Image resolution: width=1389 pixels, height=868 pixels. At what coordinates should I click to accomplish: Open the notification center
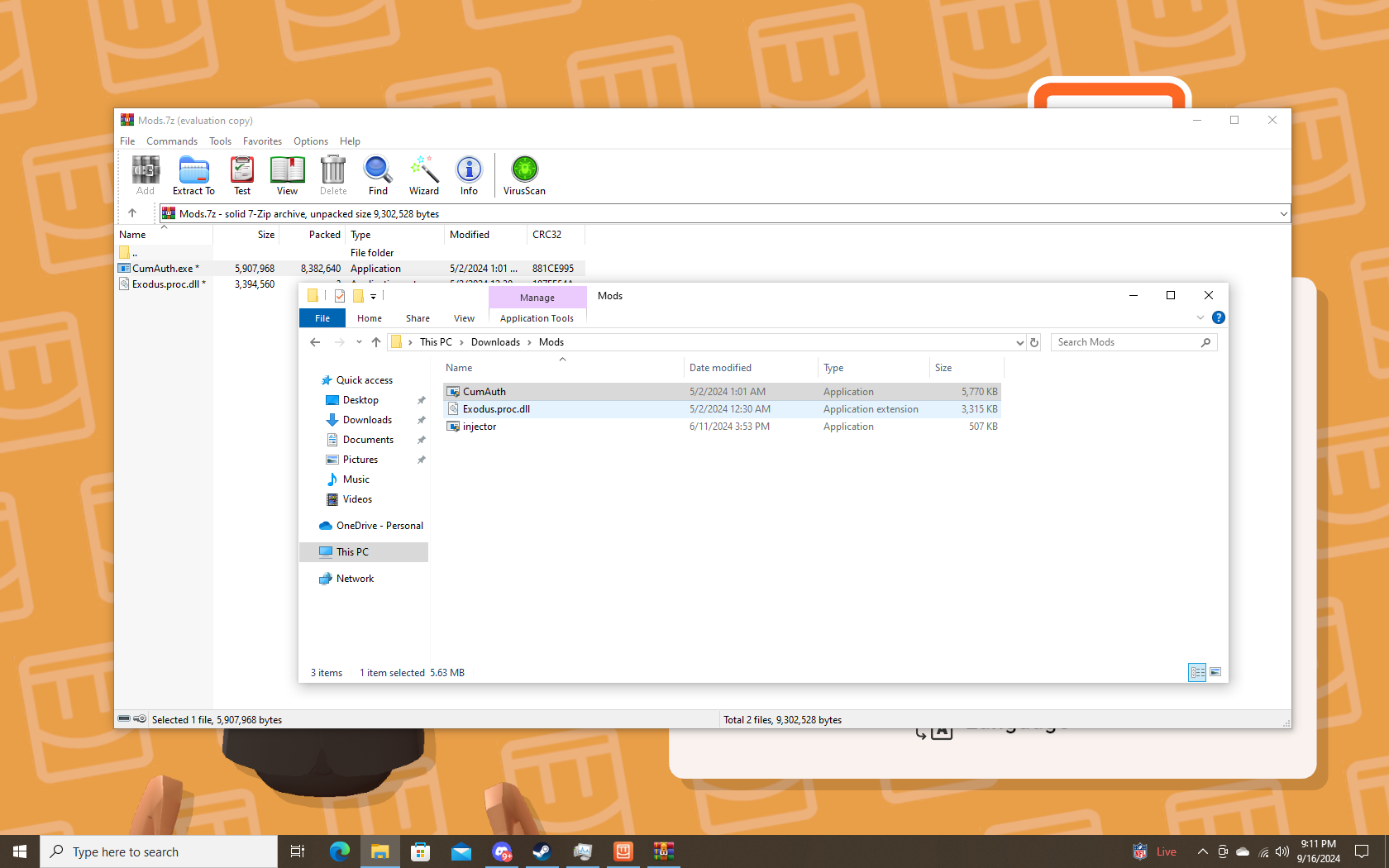tap(1362, 851)
